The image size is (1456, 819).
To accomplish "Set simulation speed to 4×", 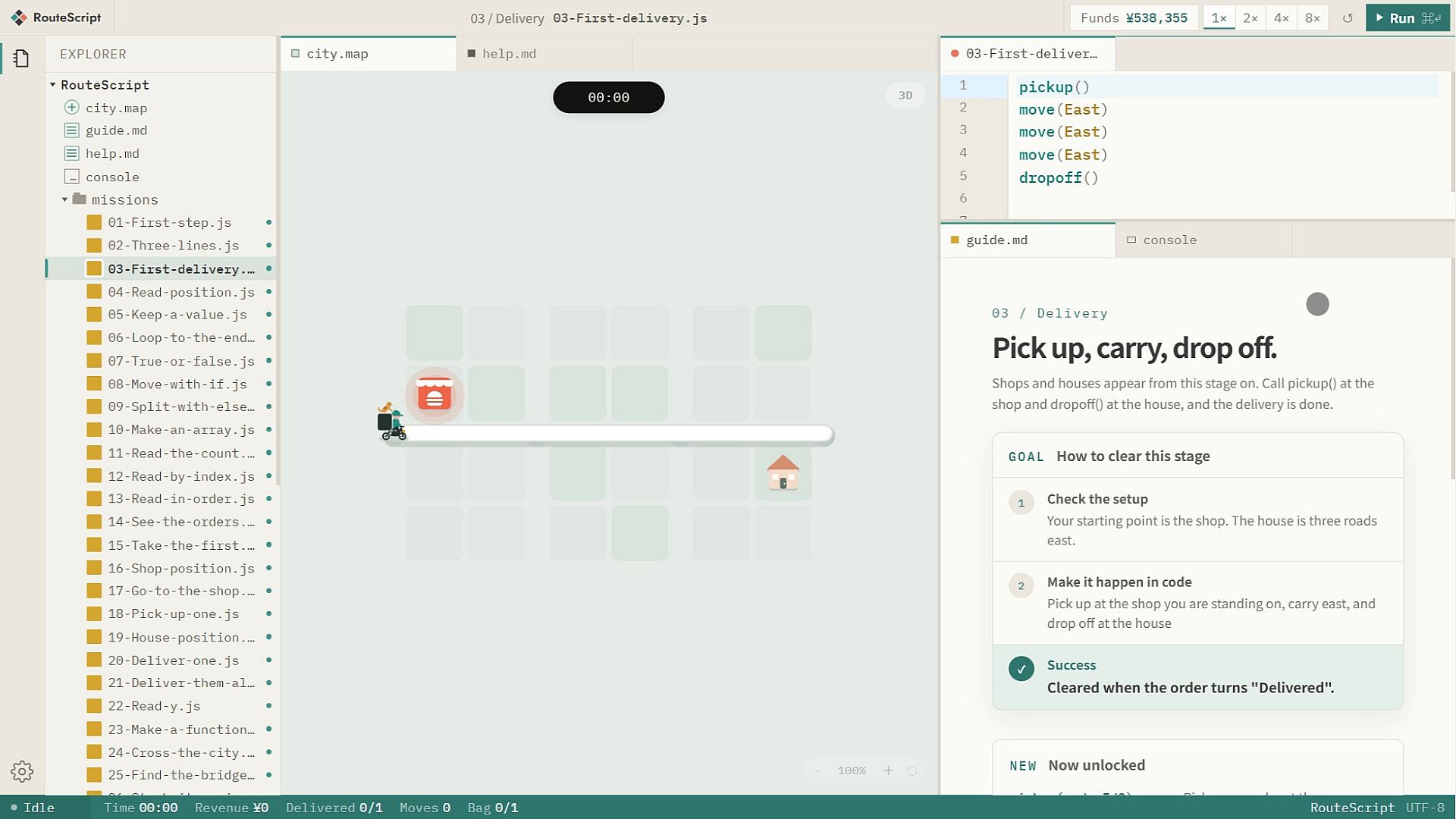I will [x=1281, y=17].
